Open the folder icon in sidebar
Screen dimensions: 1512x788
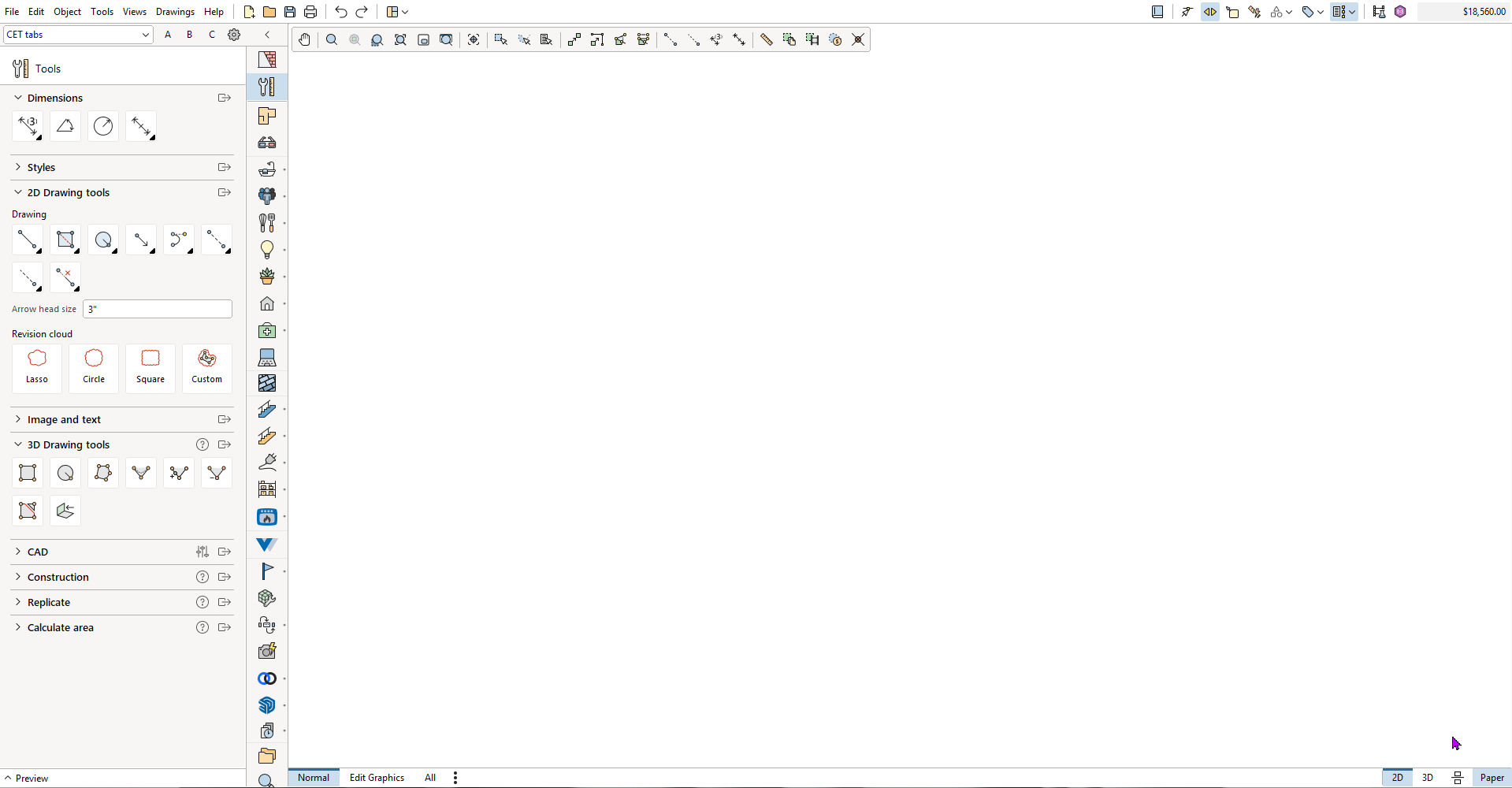tap(267, 756)
